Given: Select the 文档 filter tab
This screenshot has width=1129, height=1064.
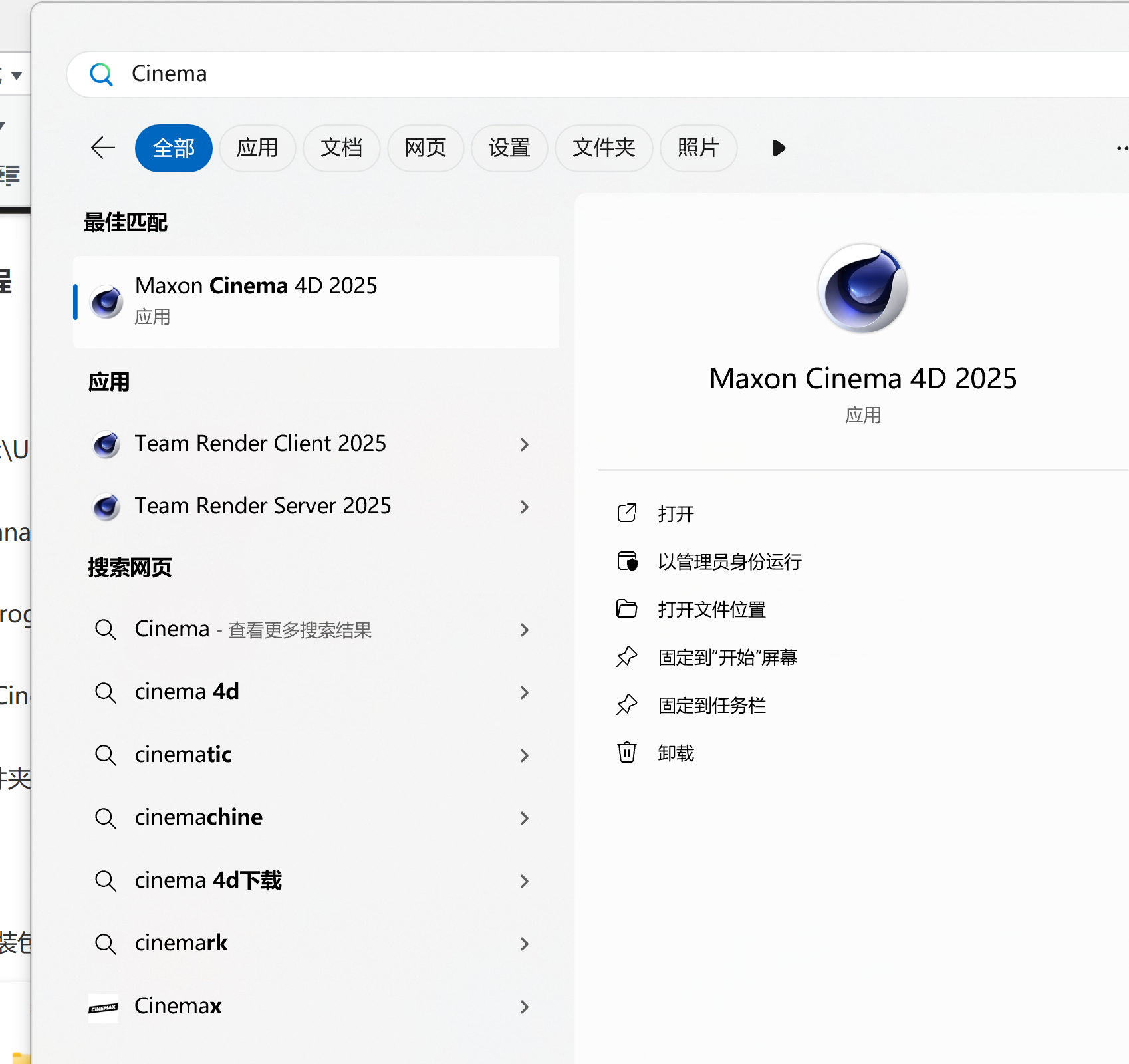Looking at the screenshot, I should click(x=341, y=148).
